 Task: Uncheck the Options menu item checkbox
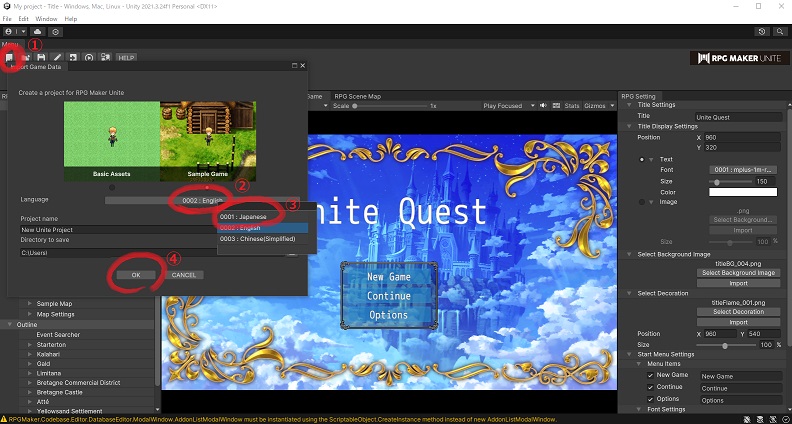click(651, 399)
